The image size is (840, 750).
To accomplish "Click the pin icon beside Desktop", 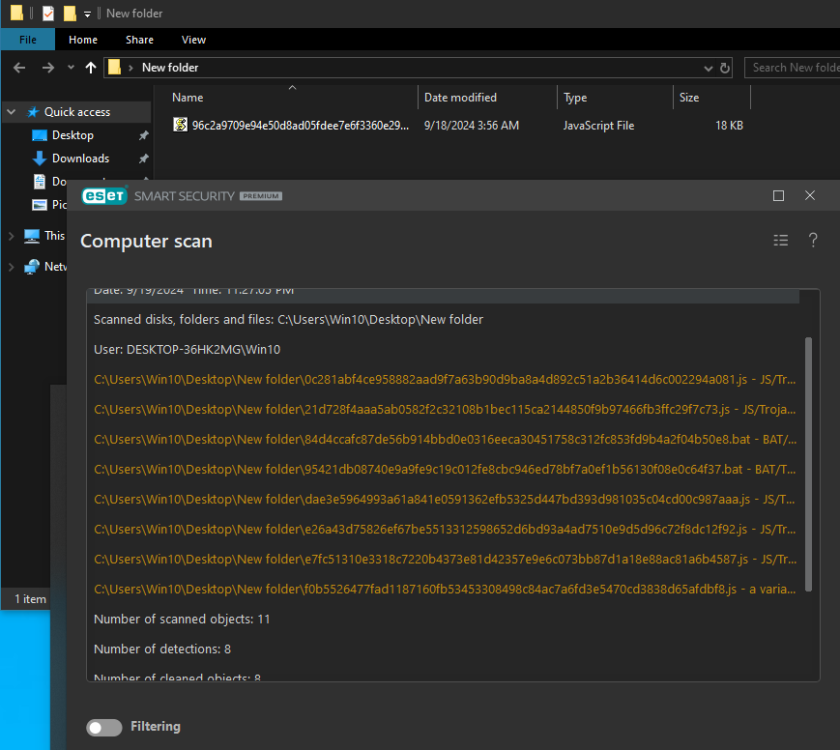I will 143,136.
